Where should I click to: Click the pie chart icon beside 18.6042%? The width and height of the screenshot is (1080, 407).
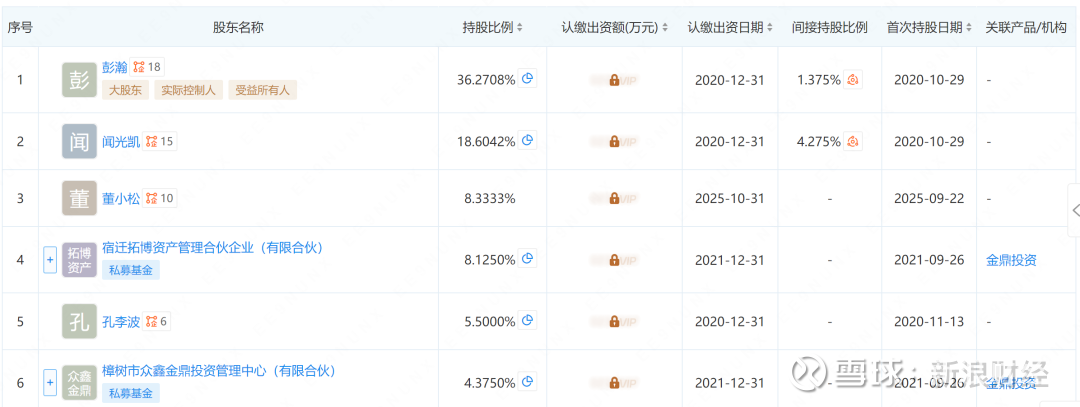[528, 141]
